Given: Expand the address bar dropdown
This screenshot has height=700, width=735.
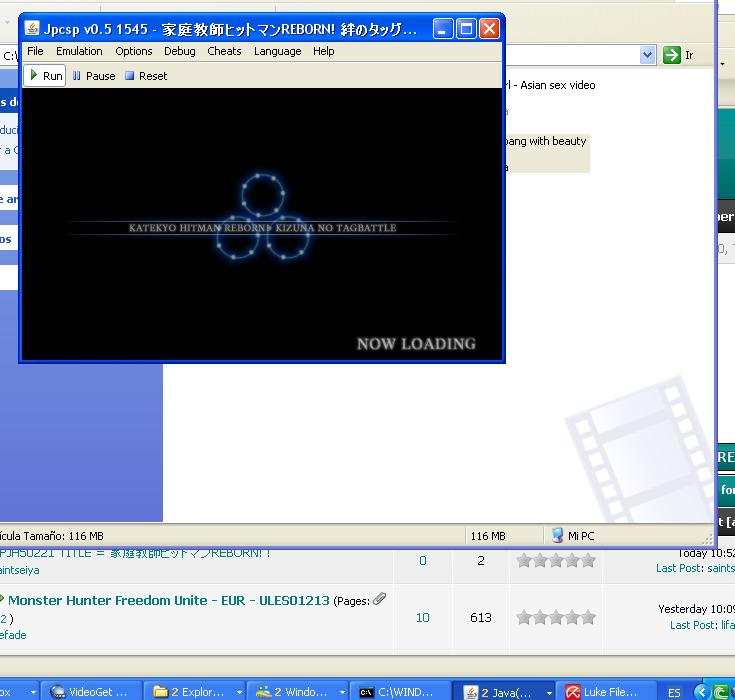Looking at the screenshot, I should pos(647,55).
